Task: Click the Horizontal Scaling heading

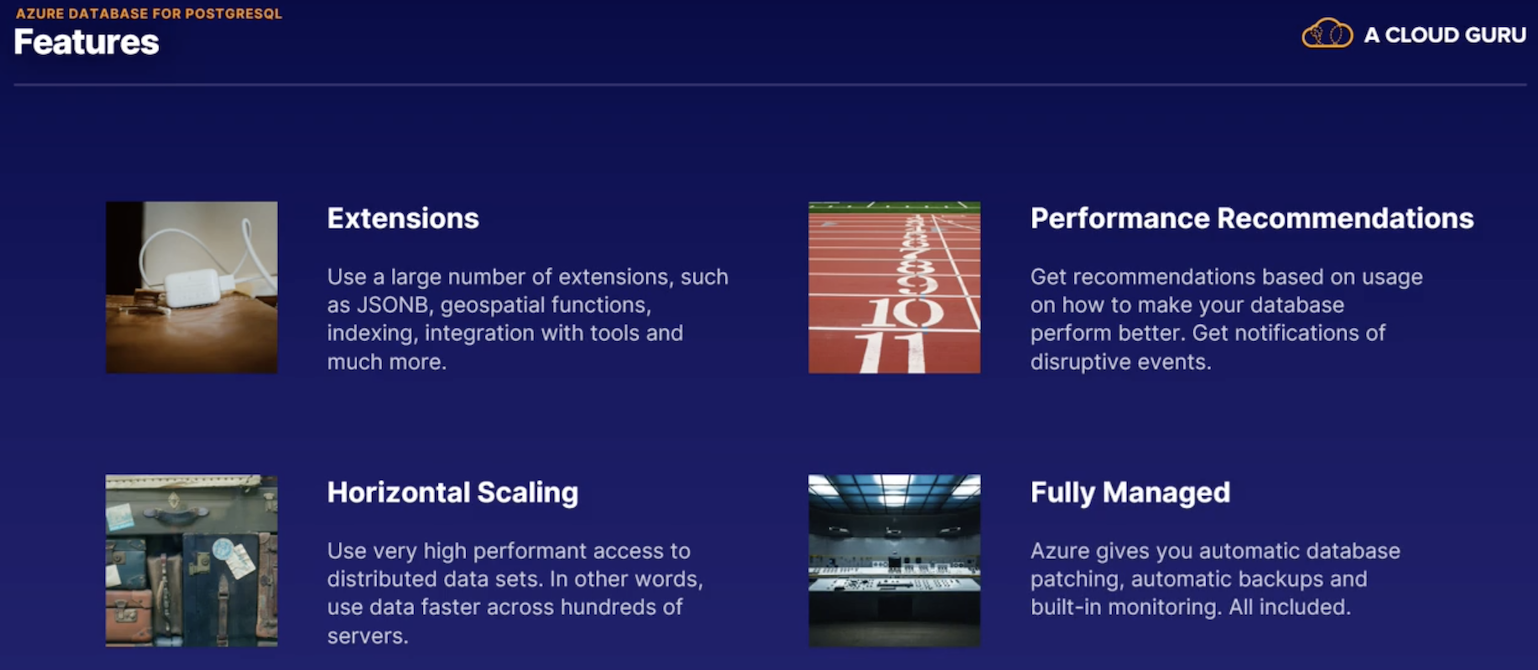Action: point(453,493)
